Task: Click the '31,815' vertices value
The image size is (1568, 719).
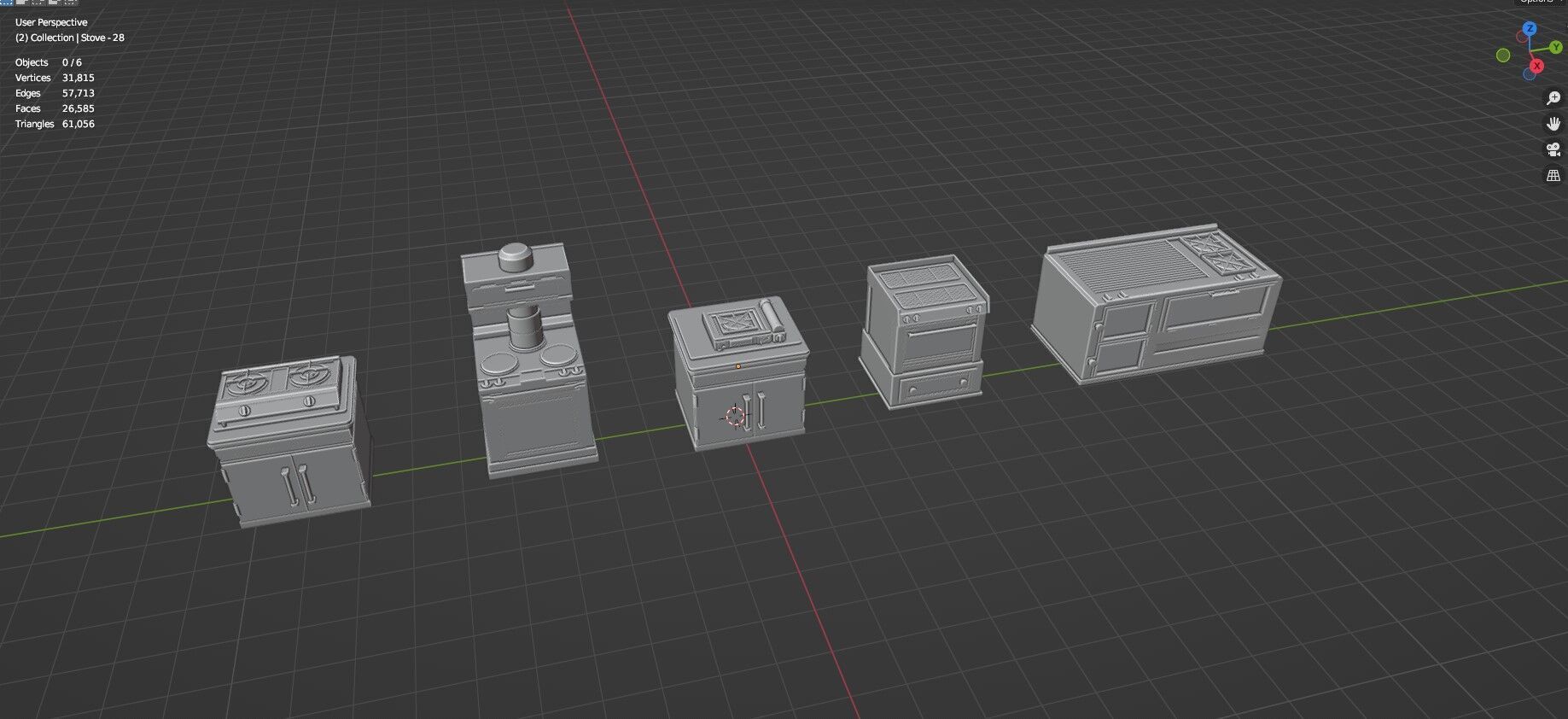Action: [x=78, y=78]
